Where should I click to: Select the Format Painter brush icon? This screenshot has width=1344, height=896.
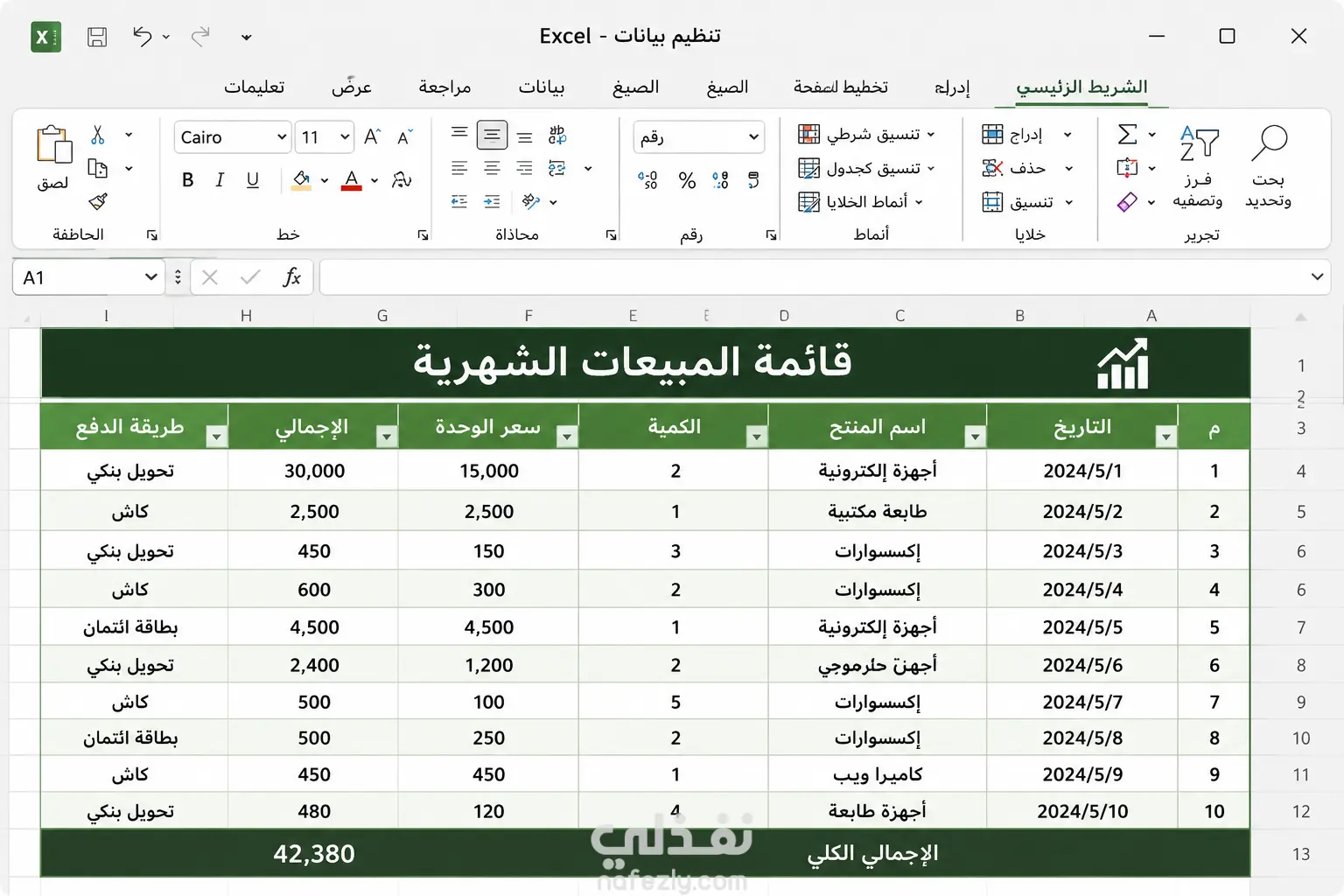point(98,202)
